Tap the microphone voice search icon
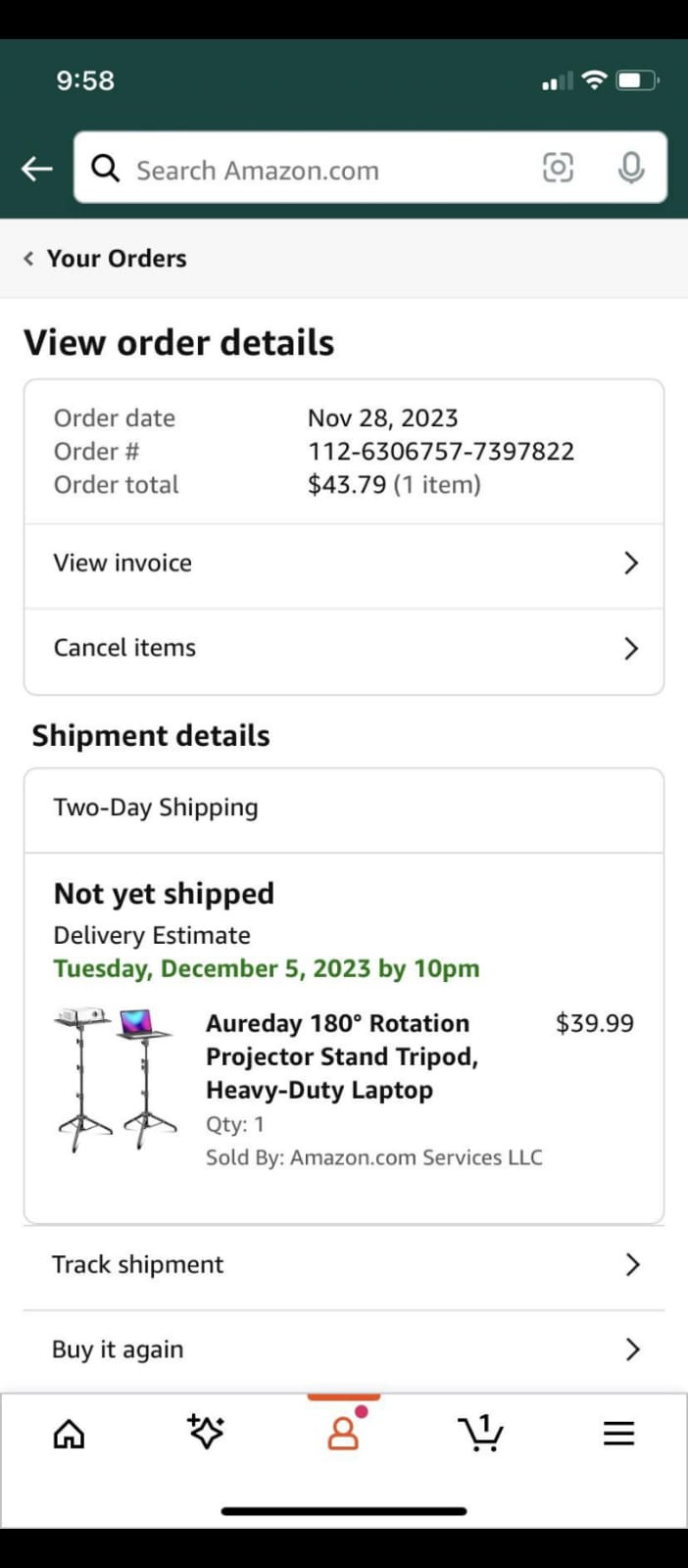Viewport: 688px width, 1568px height. [631, 168]
